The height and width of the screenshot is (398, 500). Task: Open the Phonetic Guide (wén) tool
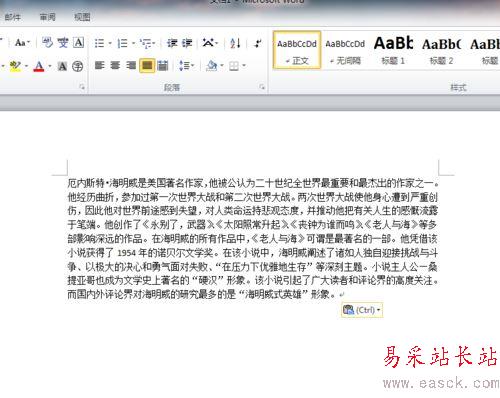63,43
